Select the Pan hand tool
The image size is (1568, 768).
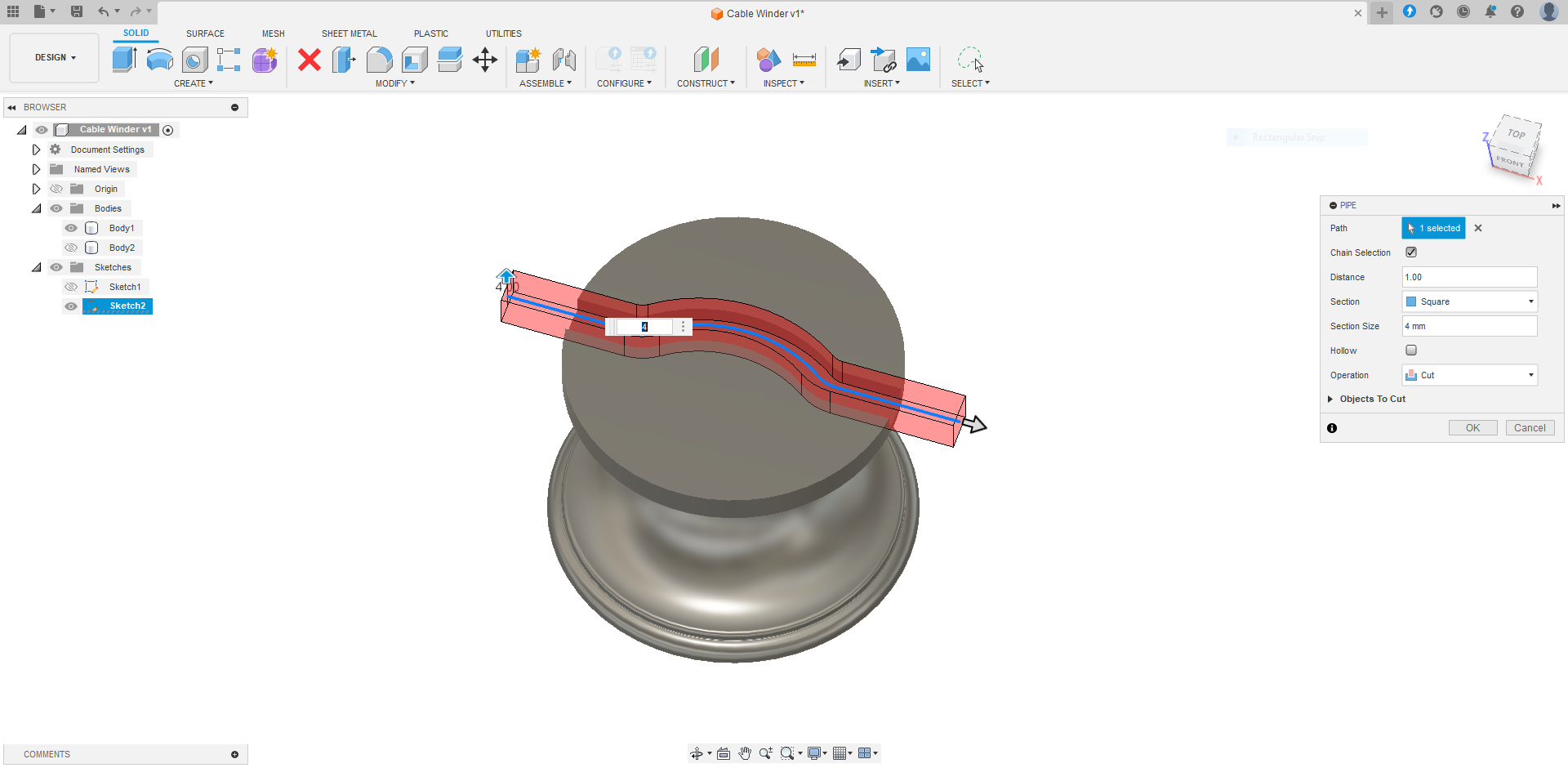pos(745,753)
